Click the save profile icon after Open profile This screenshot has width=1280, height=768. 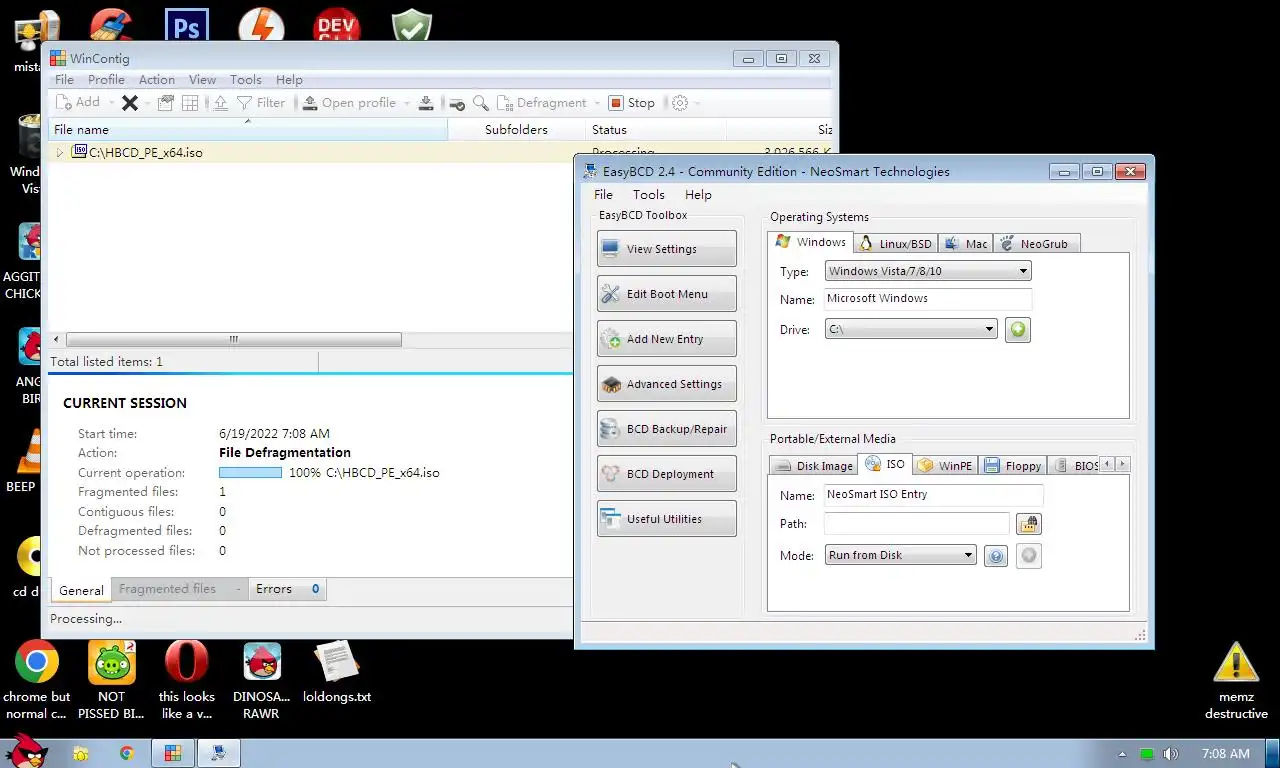coord(426,103)
